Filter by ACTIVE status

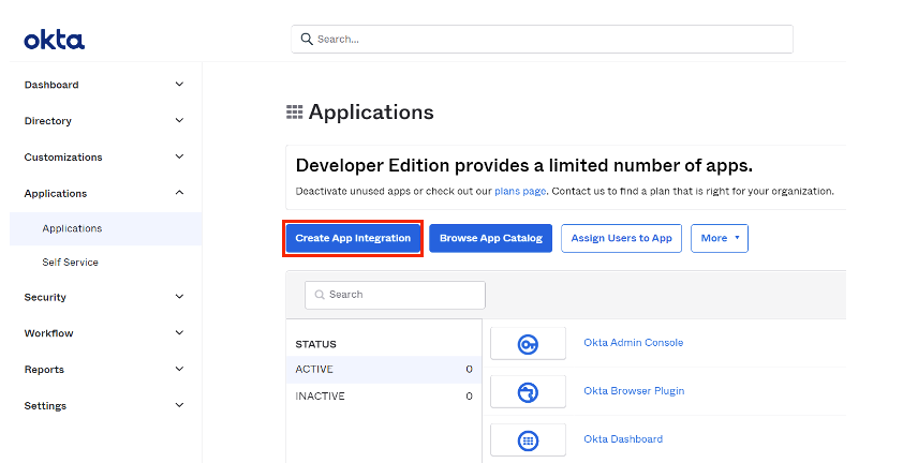tap(384, 369)
